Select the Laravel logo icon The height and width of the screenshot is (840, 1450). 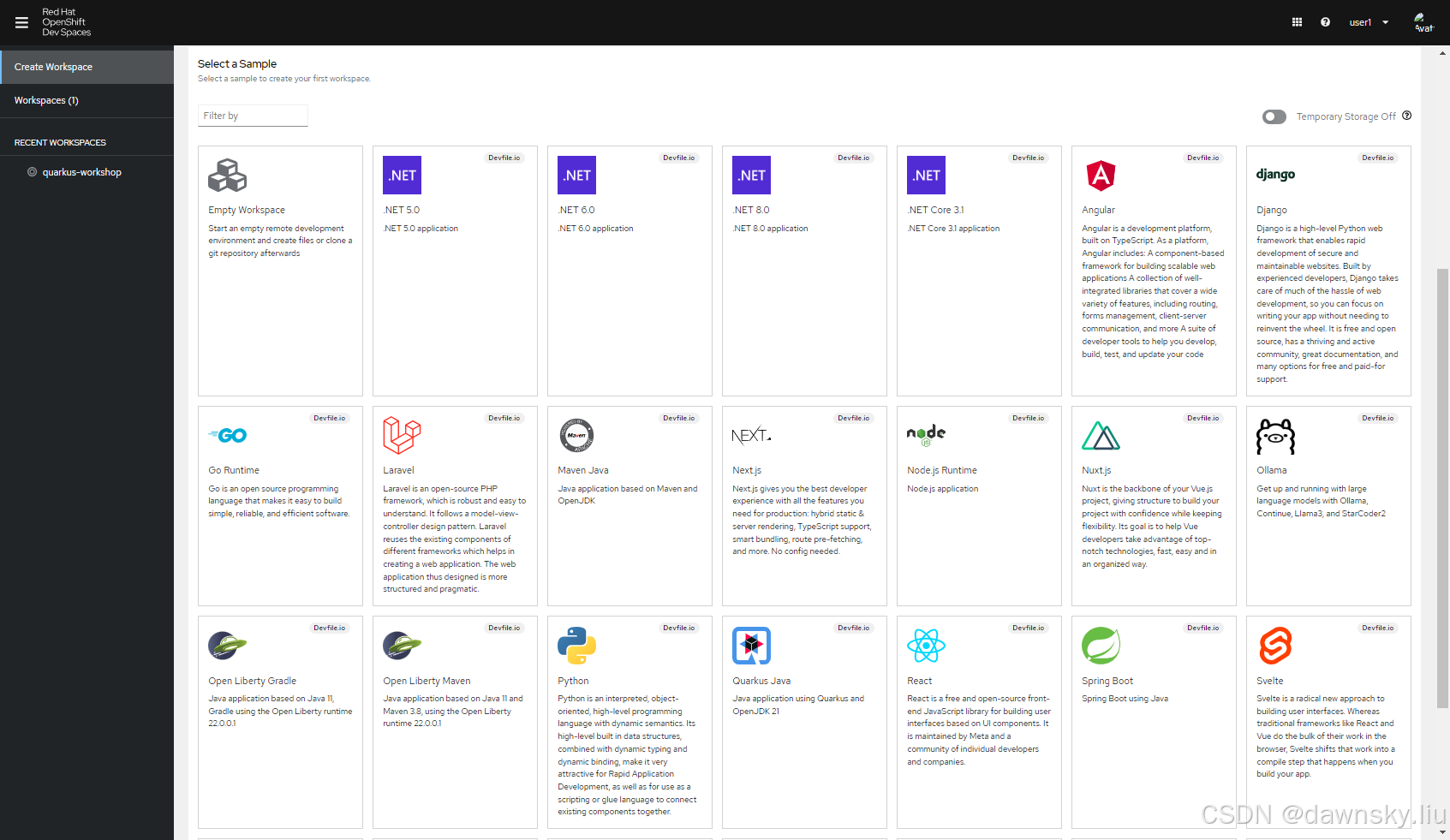point(402,435)
